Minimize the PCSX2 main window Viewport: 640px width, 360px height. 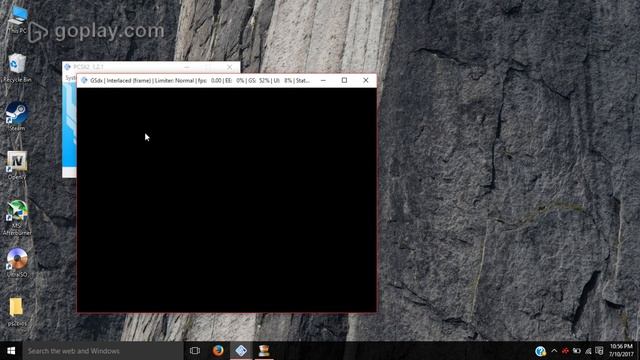click(187, 67)
